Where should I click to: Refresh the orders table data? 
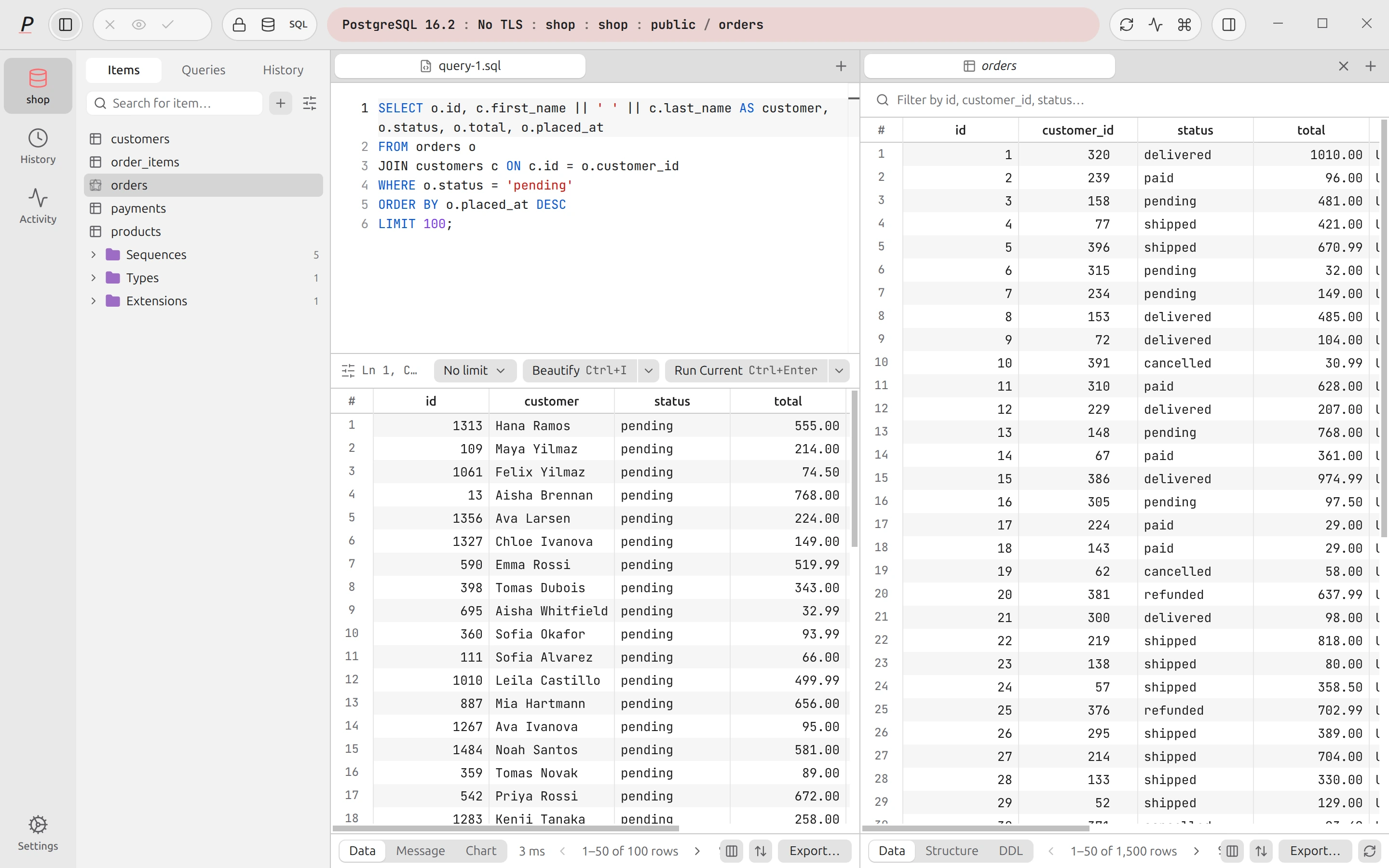1370,851
